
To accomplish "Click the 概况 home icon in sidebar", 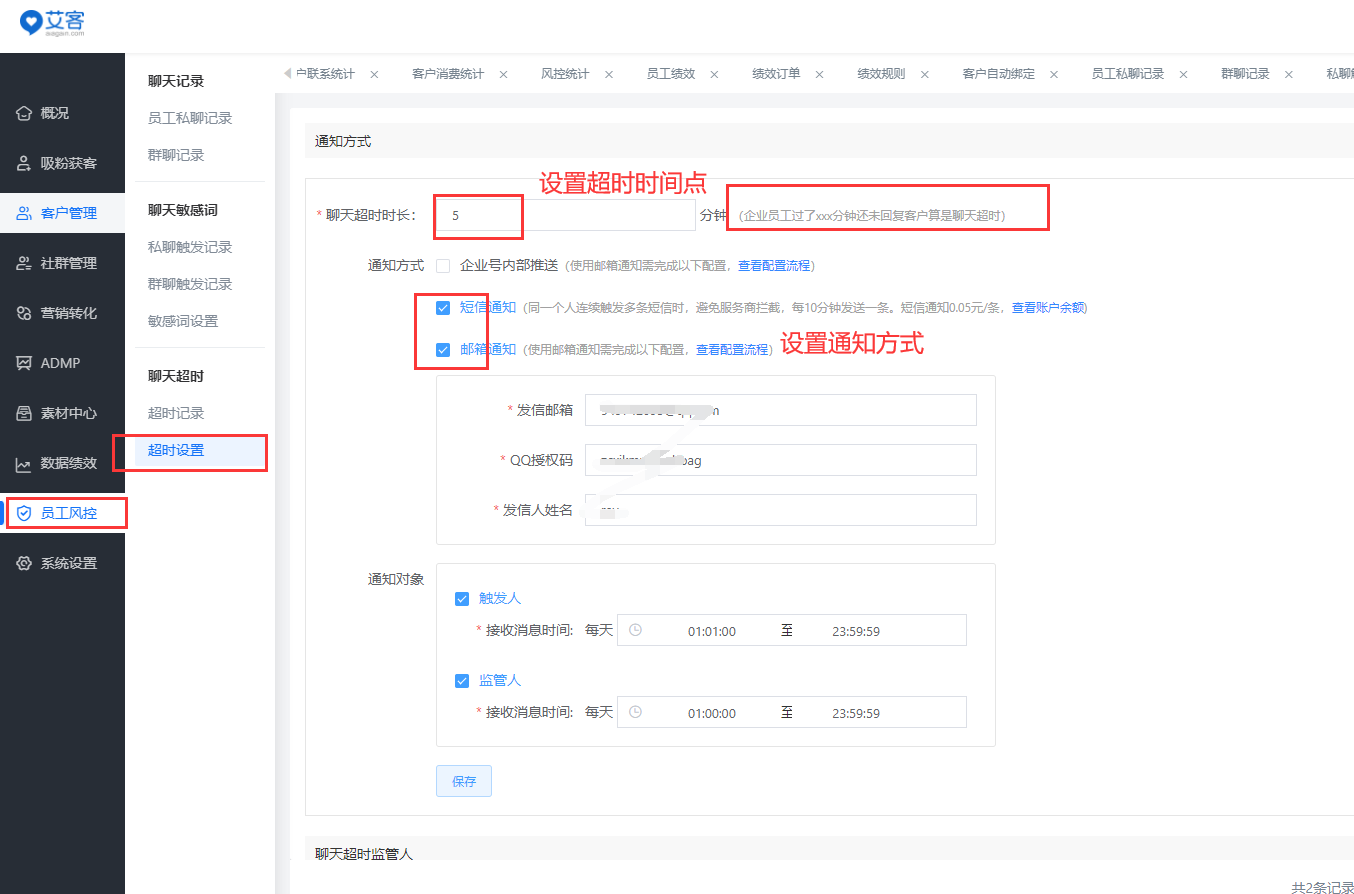I will pos(24,114).
